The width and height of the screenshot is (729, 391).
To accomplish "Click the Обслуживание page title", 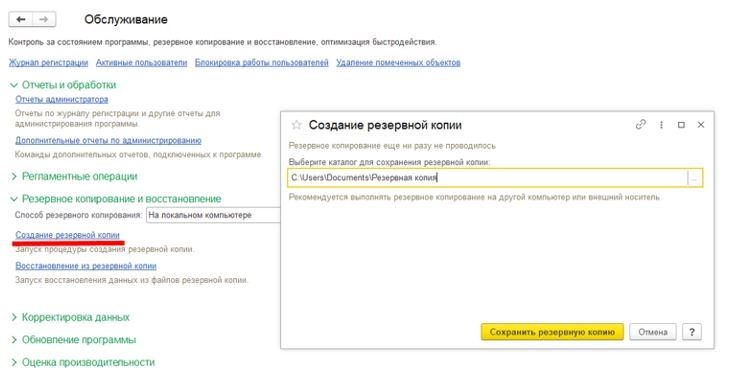I will [126, 20].
